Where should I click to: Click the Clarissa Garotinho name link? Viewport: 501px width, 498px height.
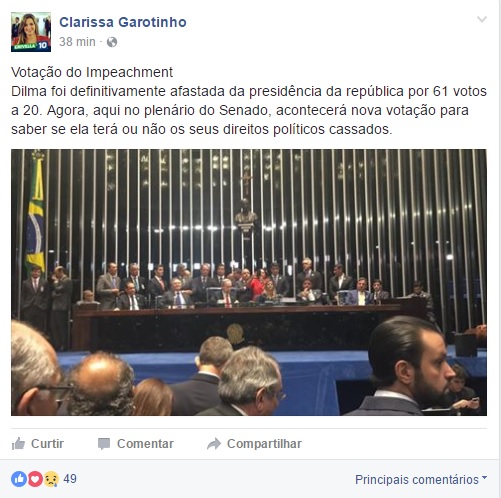(x=123, y=22)
